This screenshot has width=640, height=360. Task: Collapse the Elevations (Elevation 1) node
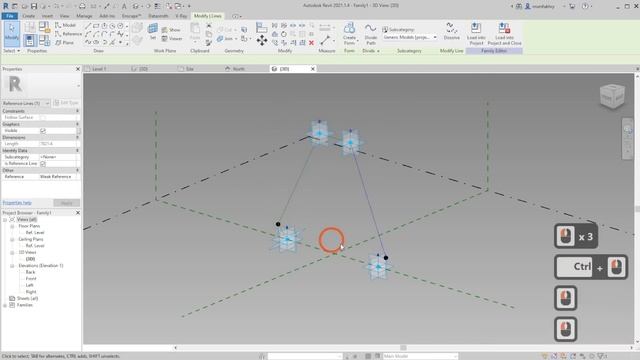coord(12,266)
